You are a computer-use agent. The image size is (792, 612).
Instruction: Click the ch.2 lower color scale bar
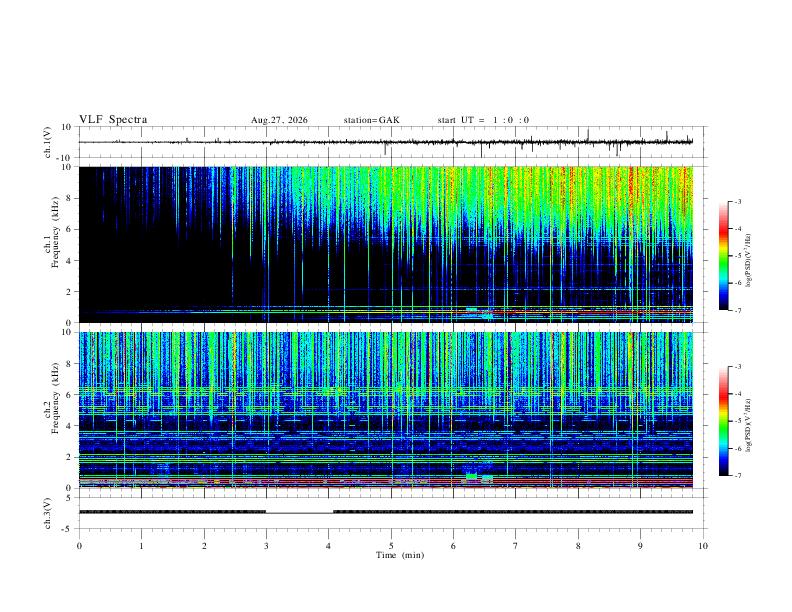(x=723, y=421)
